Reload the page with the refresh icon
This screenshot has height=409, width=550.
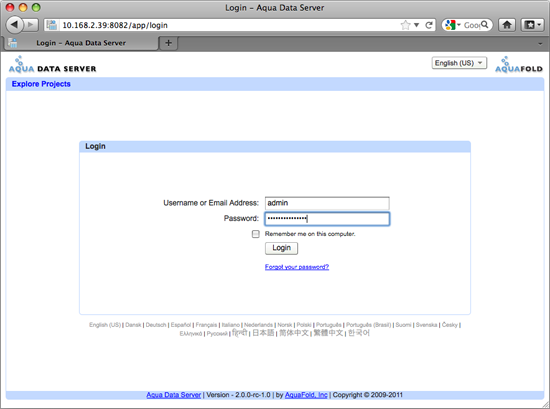coord(429,25)
